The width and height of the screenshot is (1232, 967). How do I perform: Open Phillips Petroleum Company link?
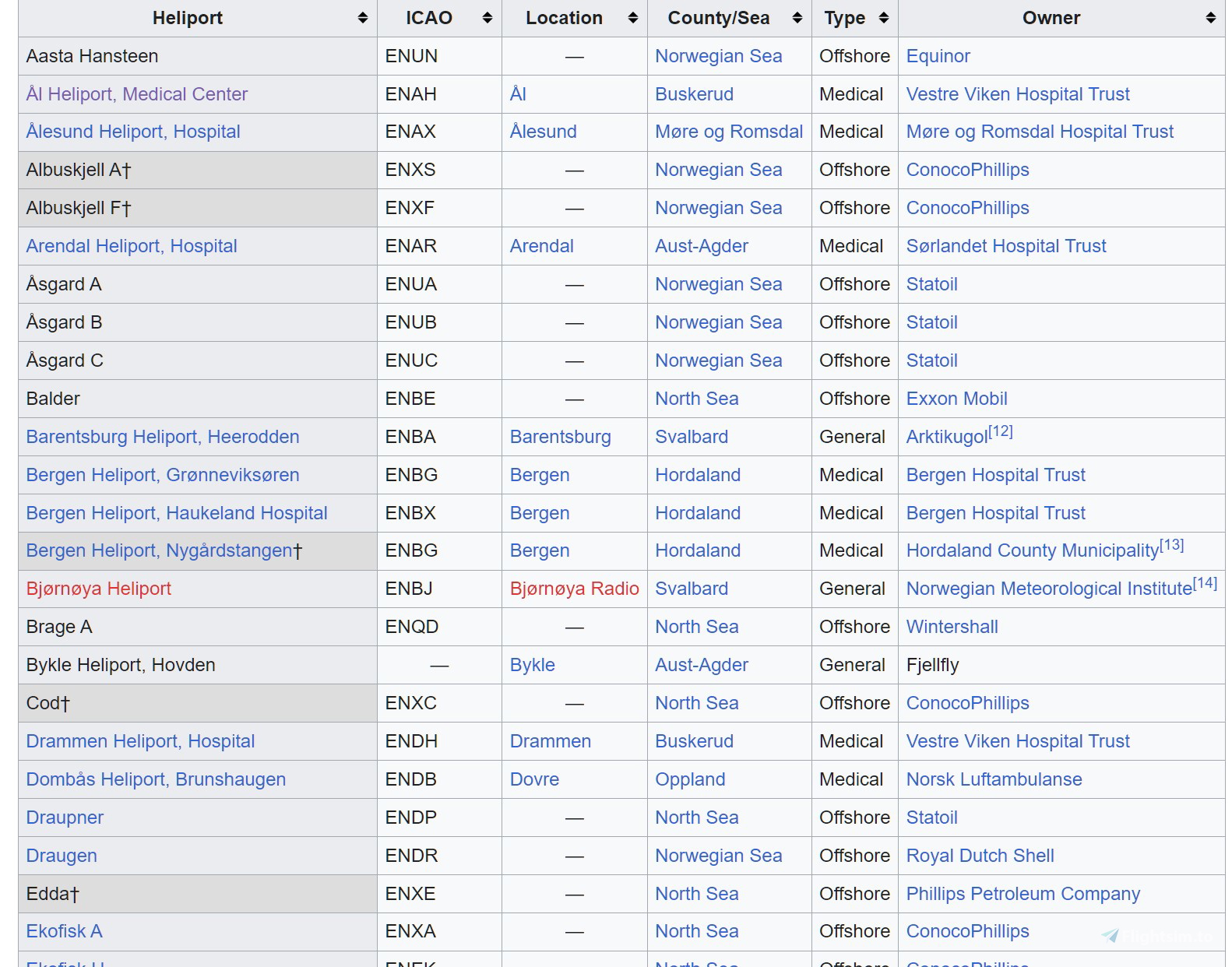click(1023, 894)
